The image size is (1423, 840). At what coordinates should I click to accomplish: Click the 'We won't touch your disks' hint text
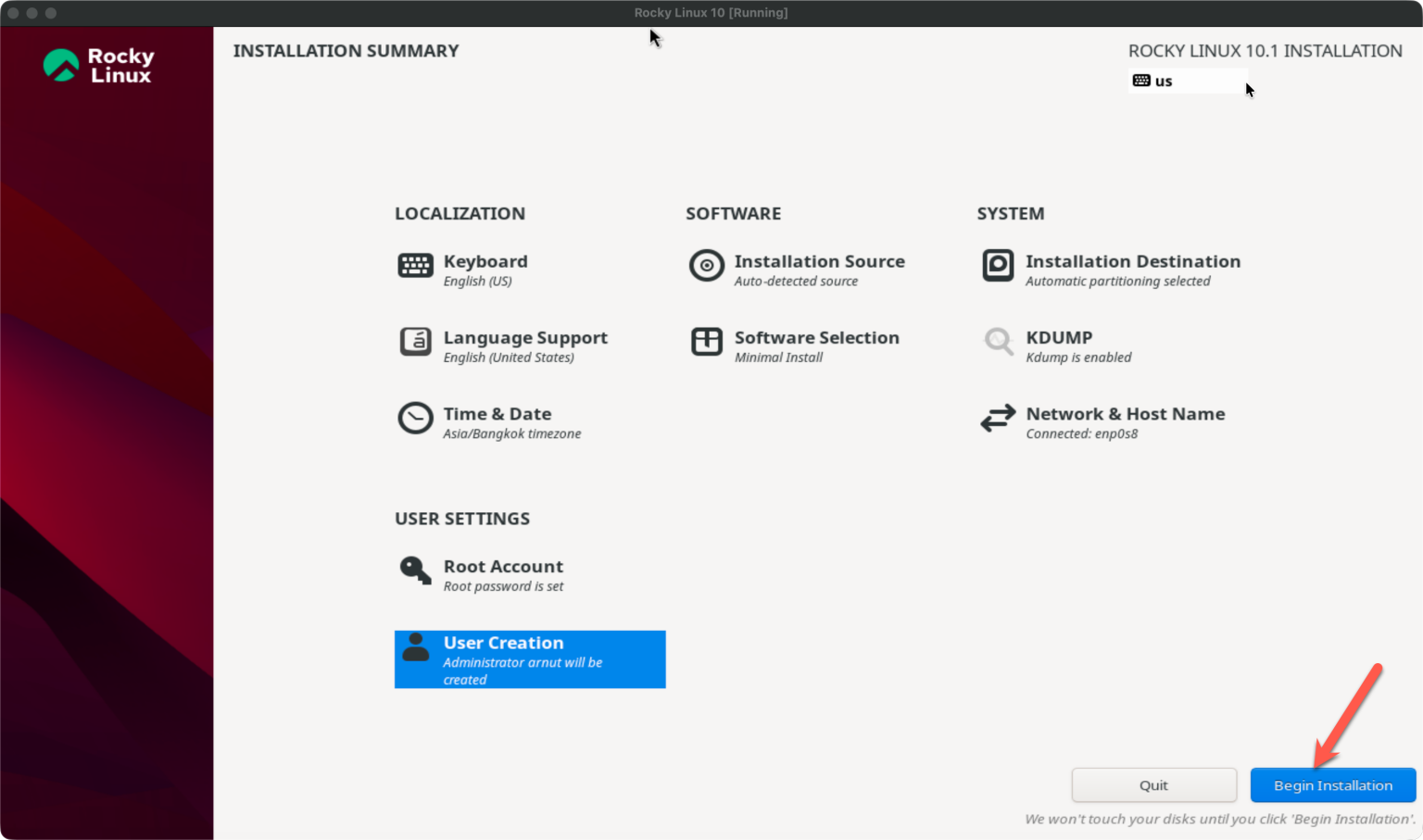[x=1219, y=819]
